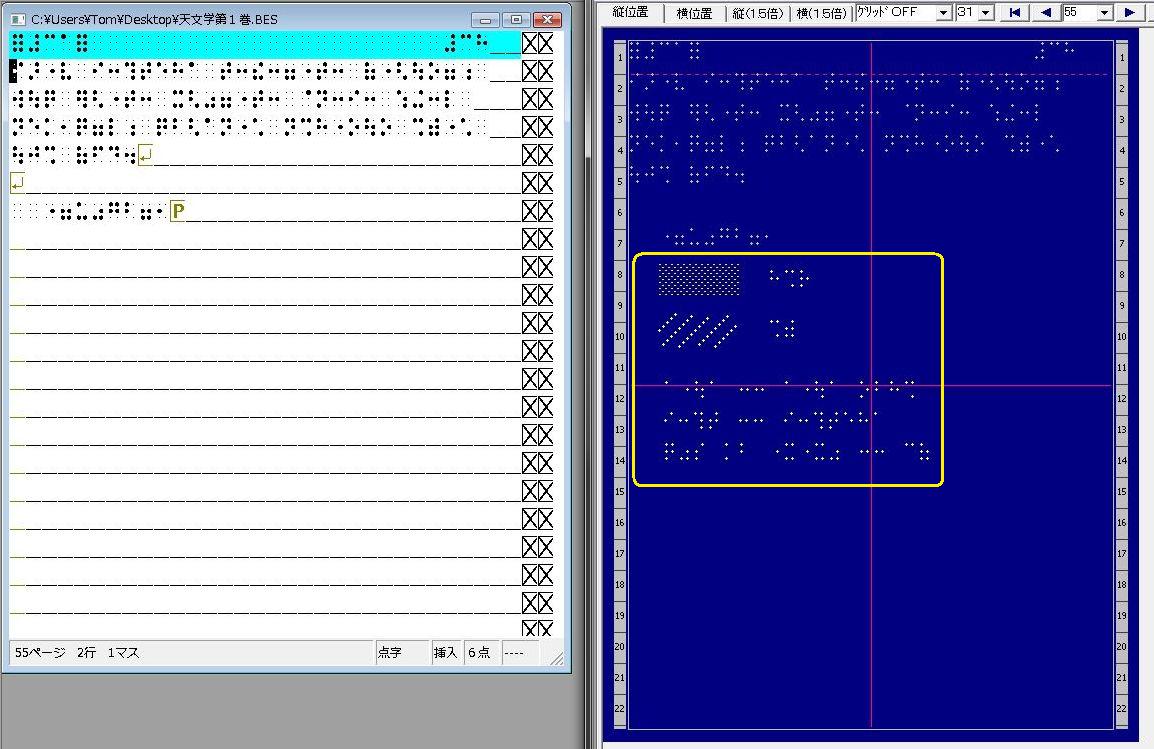Viewport: 1154px width, 749px height.
Task: Toggle first X box on page-break row
Action: 530,211
